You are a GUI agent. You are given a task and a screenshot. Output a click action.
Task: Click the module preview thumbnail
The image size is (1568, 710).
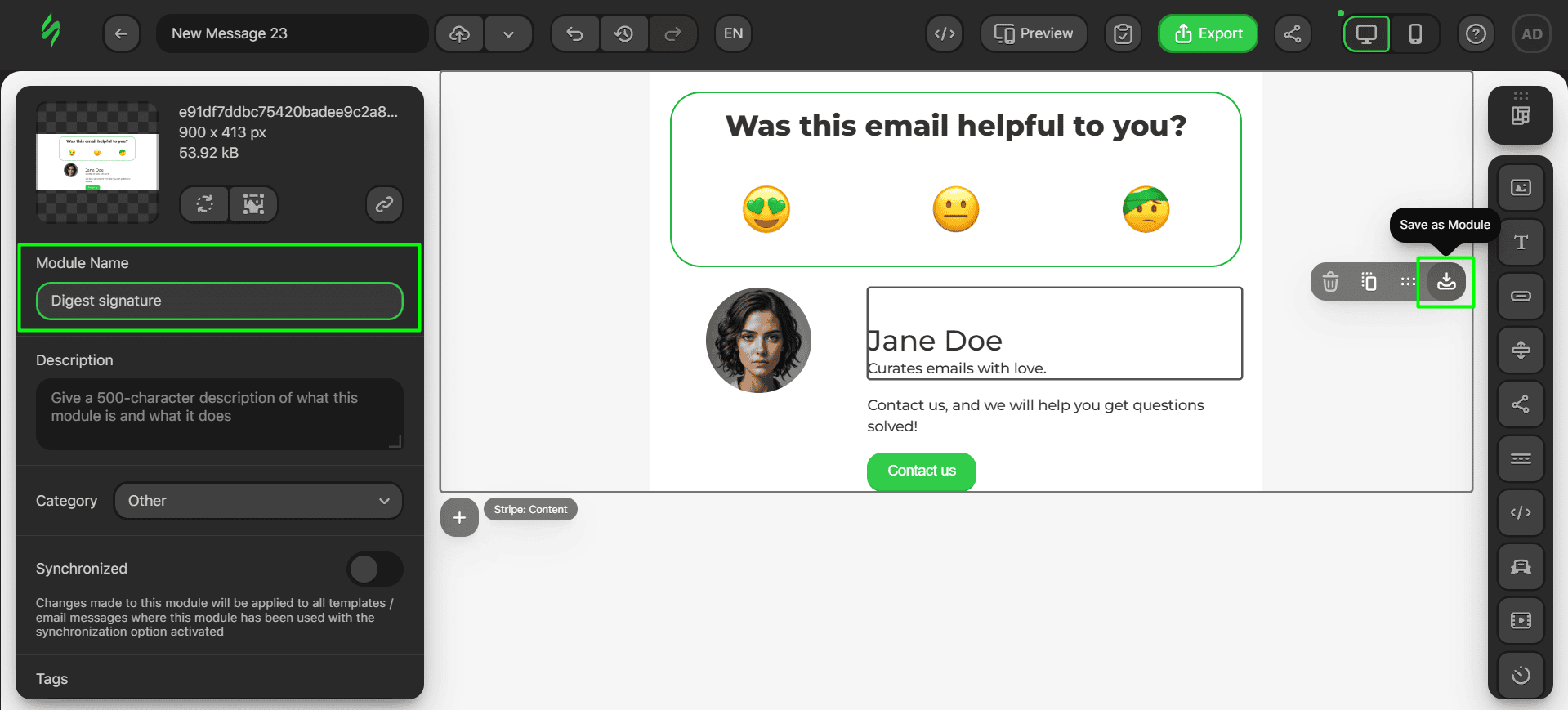click(x=97, y=162)
